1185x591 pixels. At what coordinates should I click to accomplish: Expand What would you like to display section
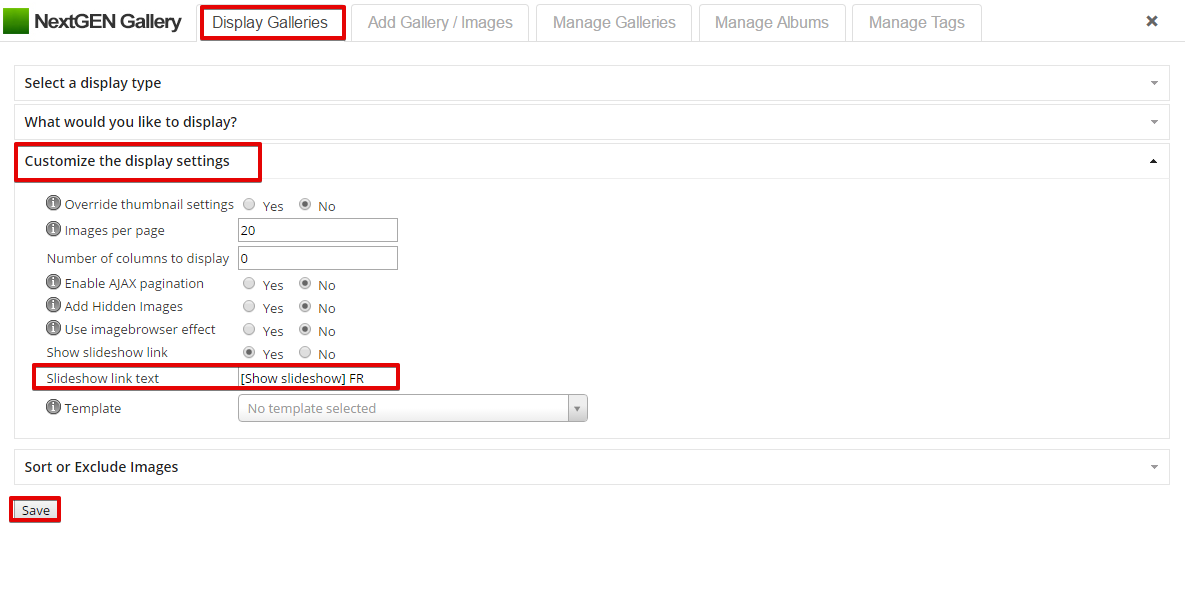(592, 122)
